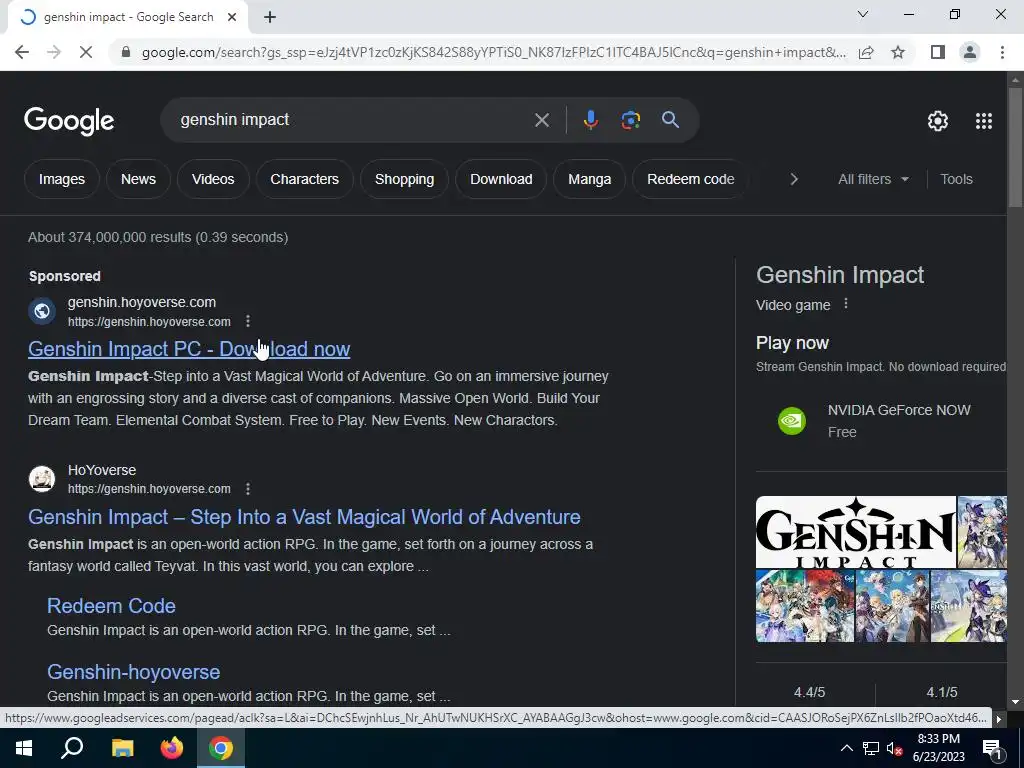
Task: Open the muted volume tray icon
Action: coord(894,748)
